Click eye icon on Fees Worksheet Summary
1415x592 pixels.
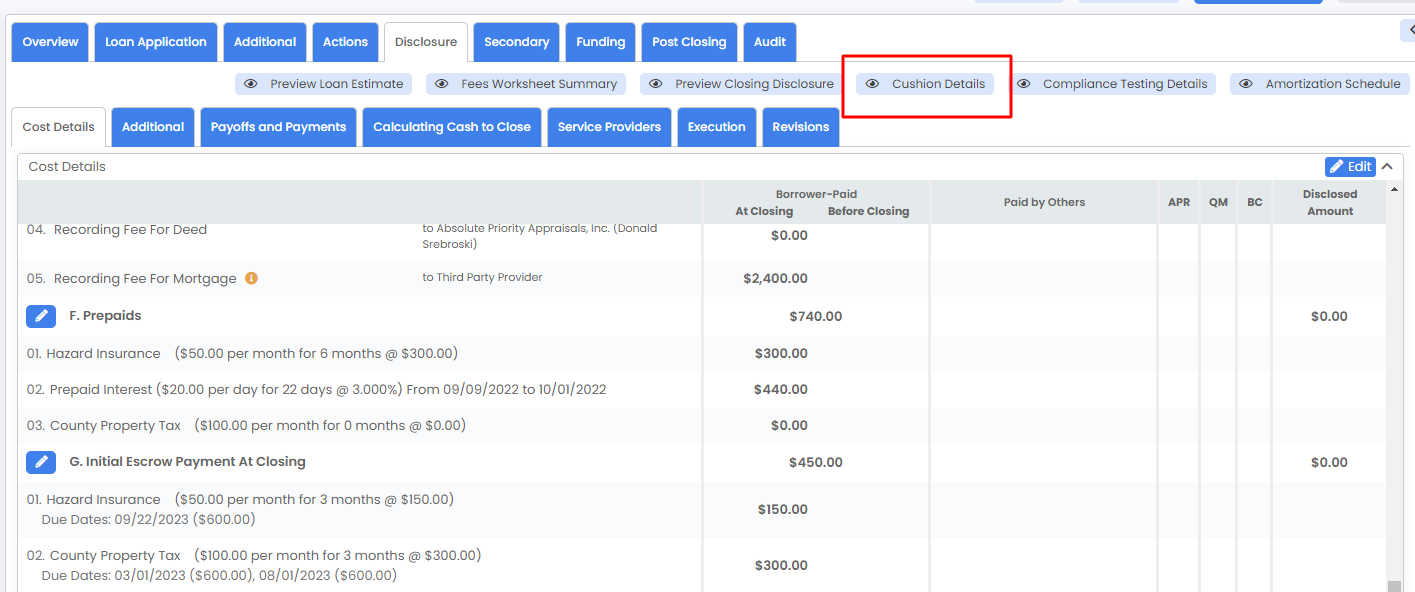442,84
